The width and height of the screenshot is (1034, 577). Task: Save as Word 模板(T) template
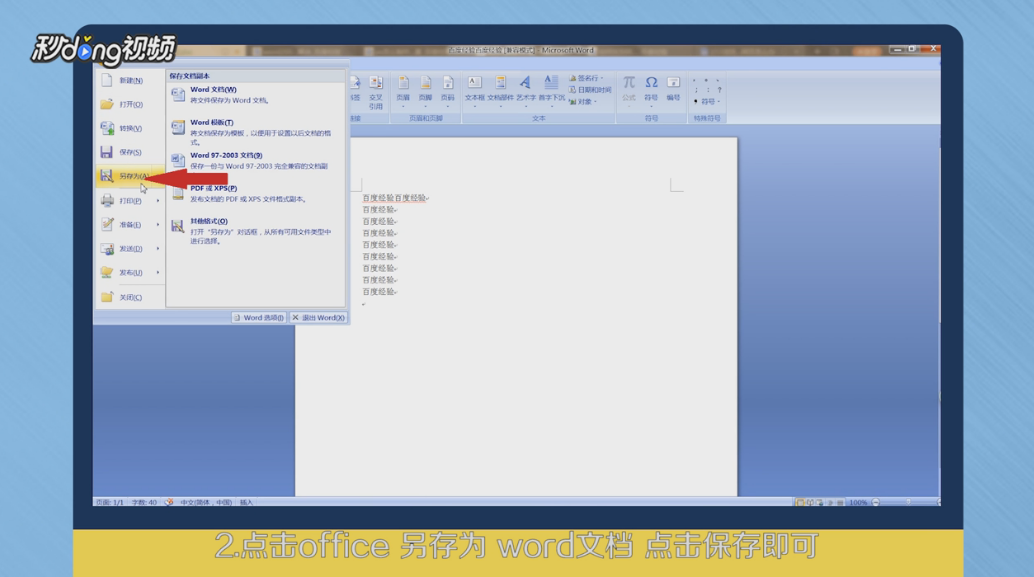coord(256,132)
